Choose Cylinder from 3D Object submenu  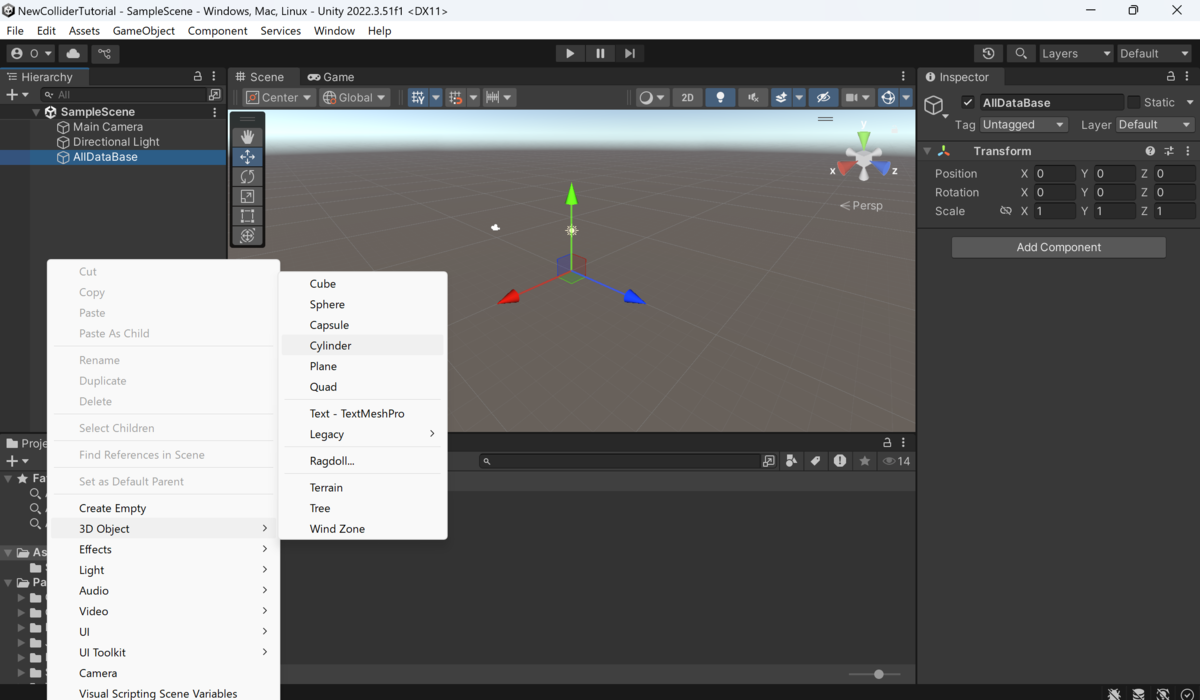click(x=362, y=346)
